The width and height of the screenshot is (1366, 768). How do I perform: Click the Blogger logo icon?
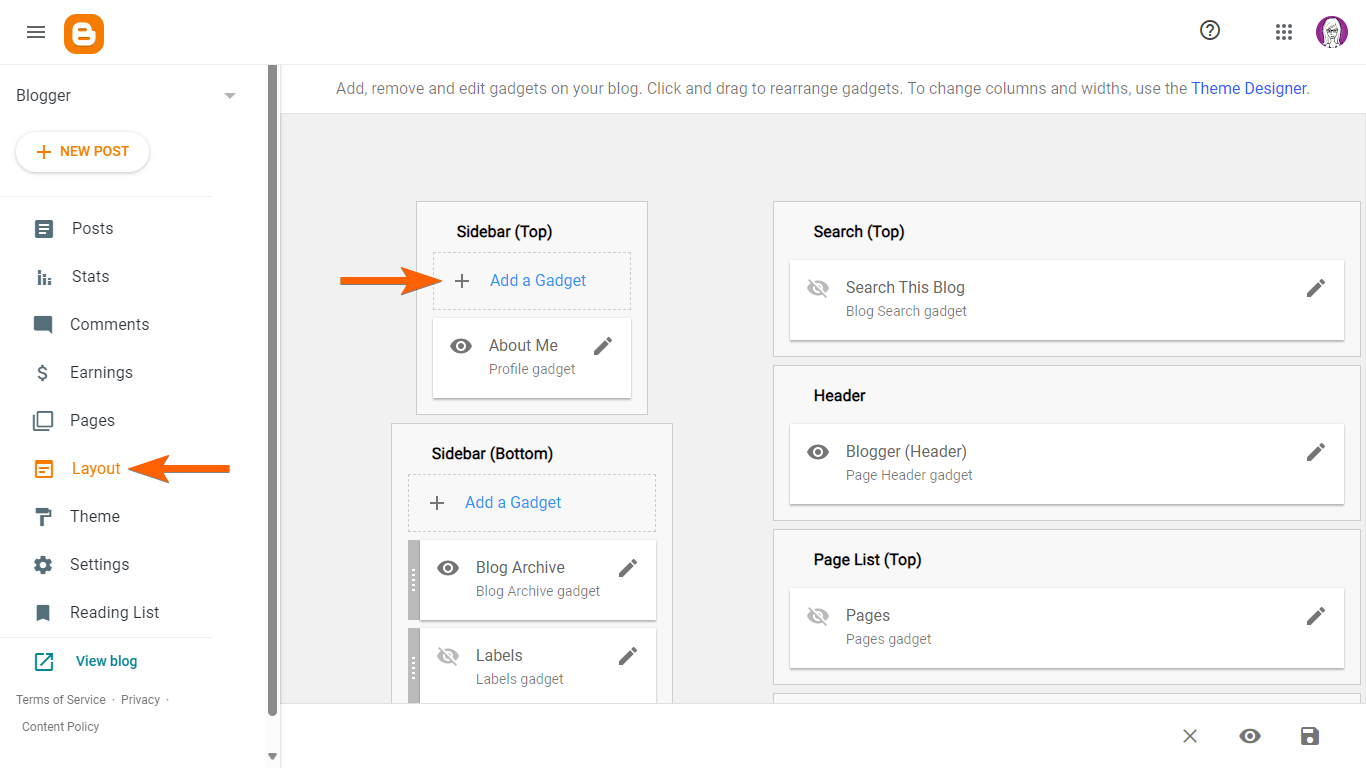[x=84, y=34]
